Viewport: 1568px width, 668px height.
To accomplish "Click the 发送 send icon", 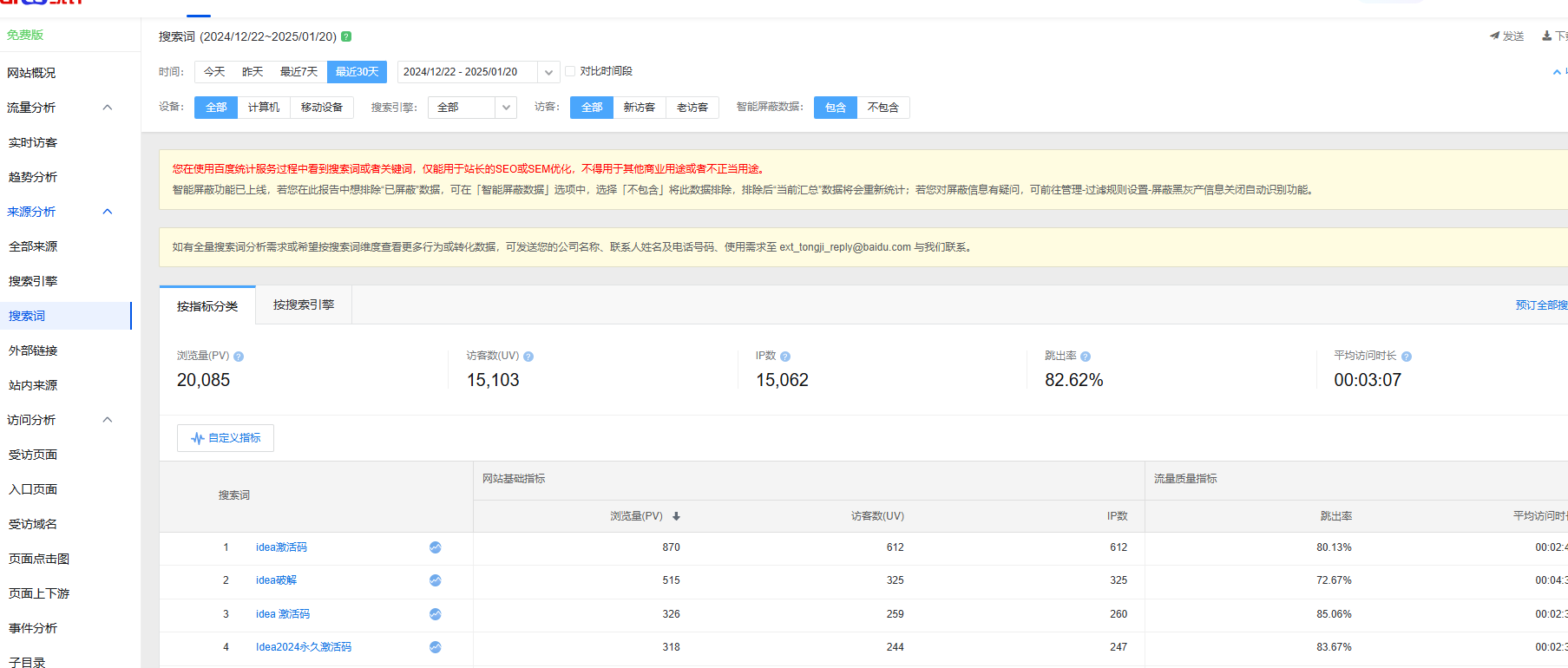I will pyautogui.click(x=1495, y=36).
